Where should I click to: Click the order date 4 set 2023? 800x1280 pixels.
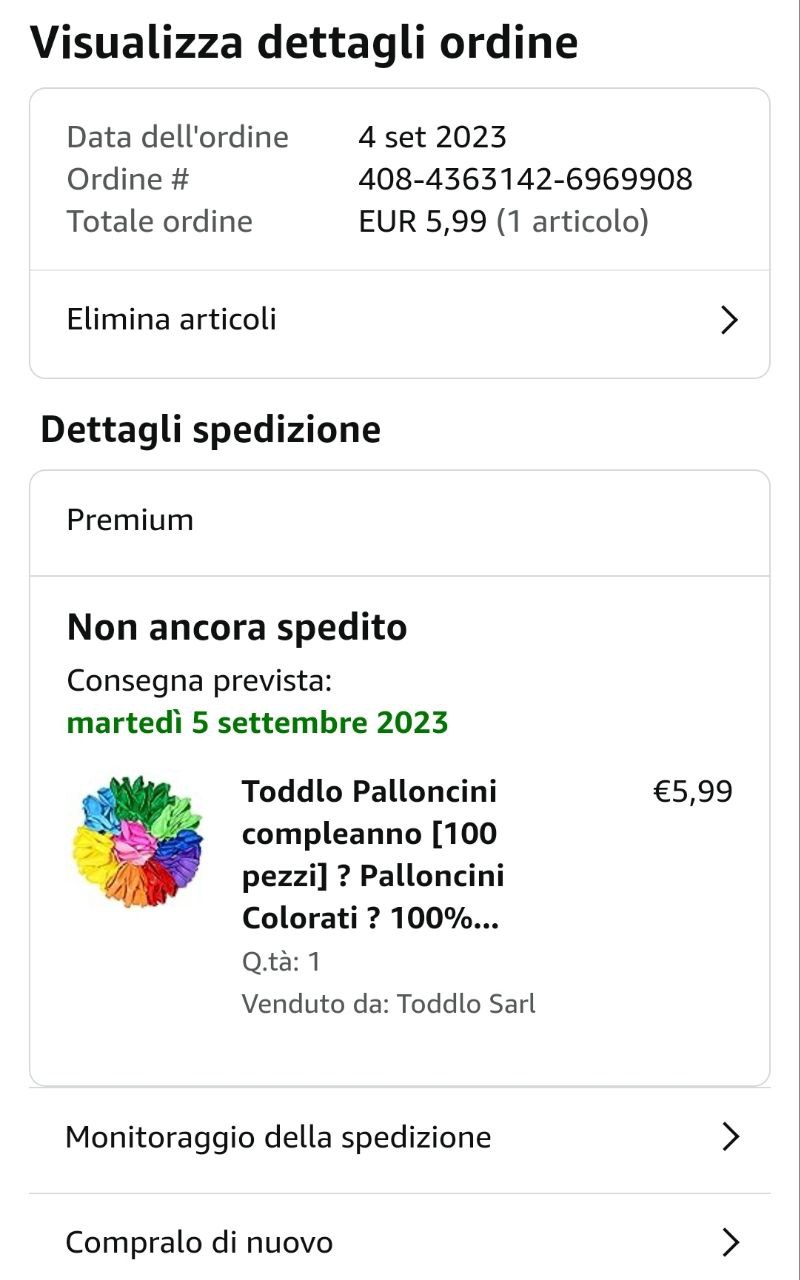(432, 137)
